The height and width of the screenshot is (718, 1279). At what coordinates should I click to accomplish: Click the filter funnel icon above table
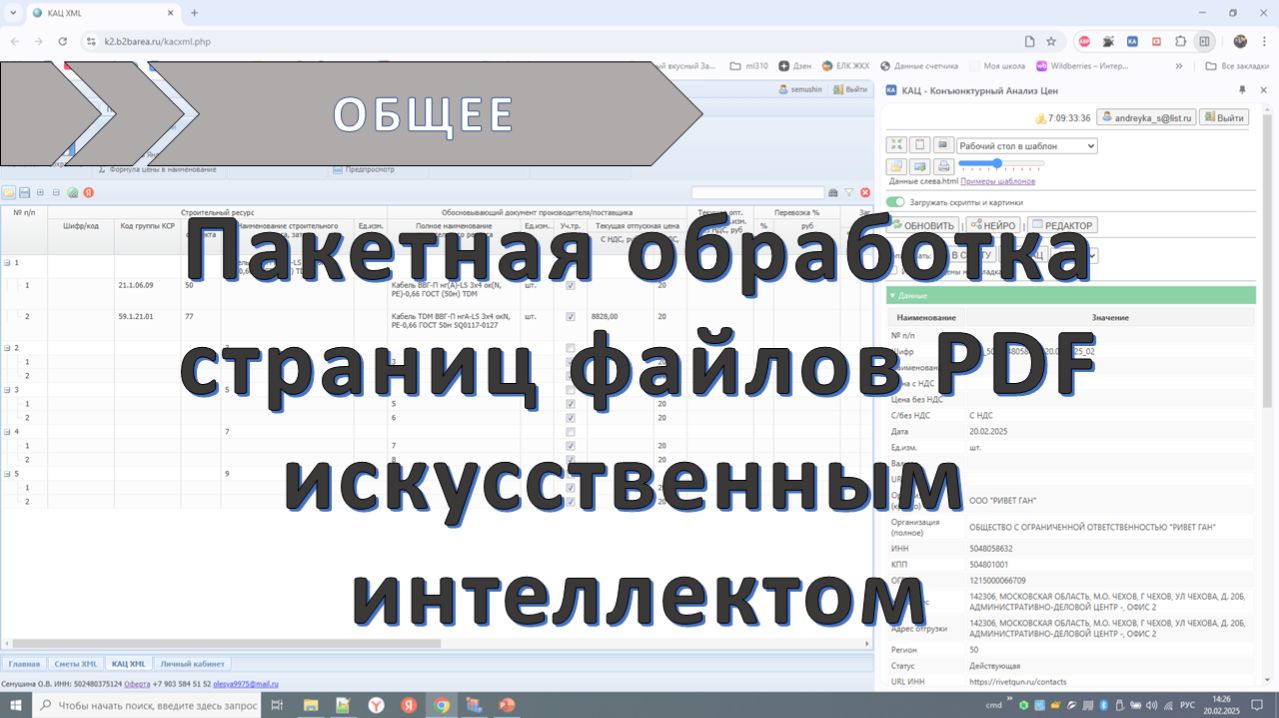(x=849, y=193)
